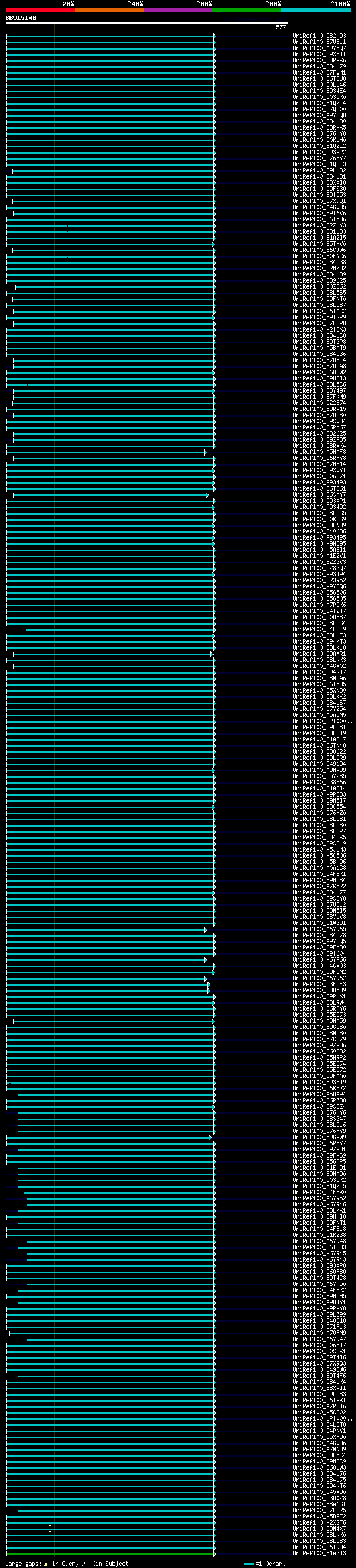Screen dimensions: 356x1568
Task: Select the UniRef100_A5JUM3 label
Action: (319, 849)
